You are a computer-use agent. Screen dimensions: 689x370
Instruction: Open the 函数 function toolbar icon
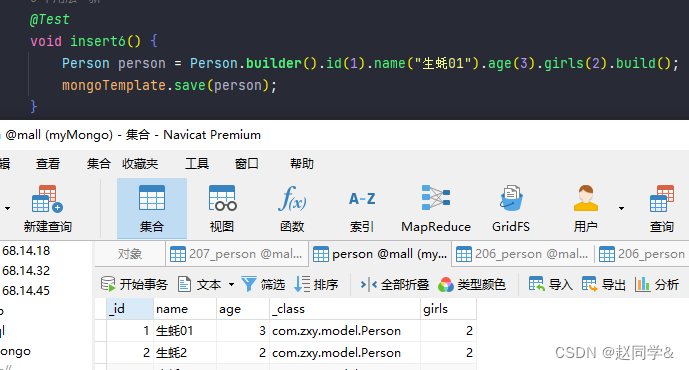pyautogui.click(x=292, y=209)
